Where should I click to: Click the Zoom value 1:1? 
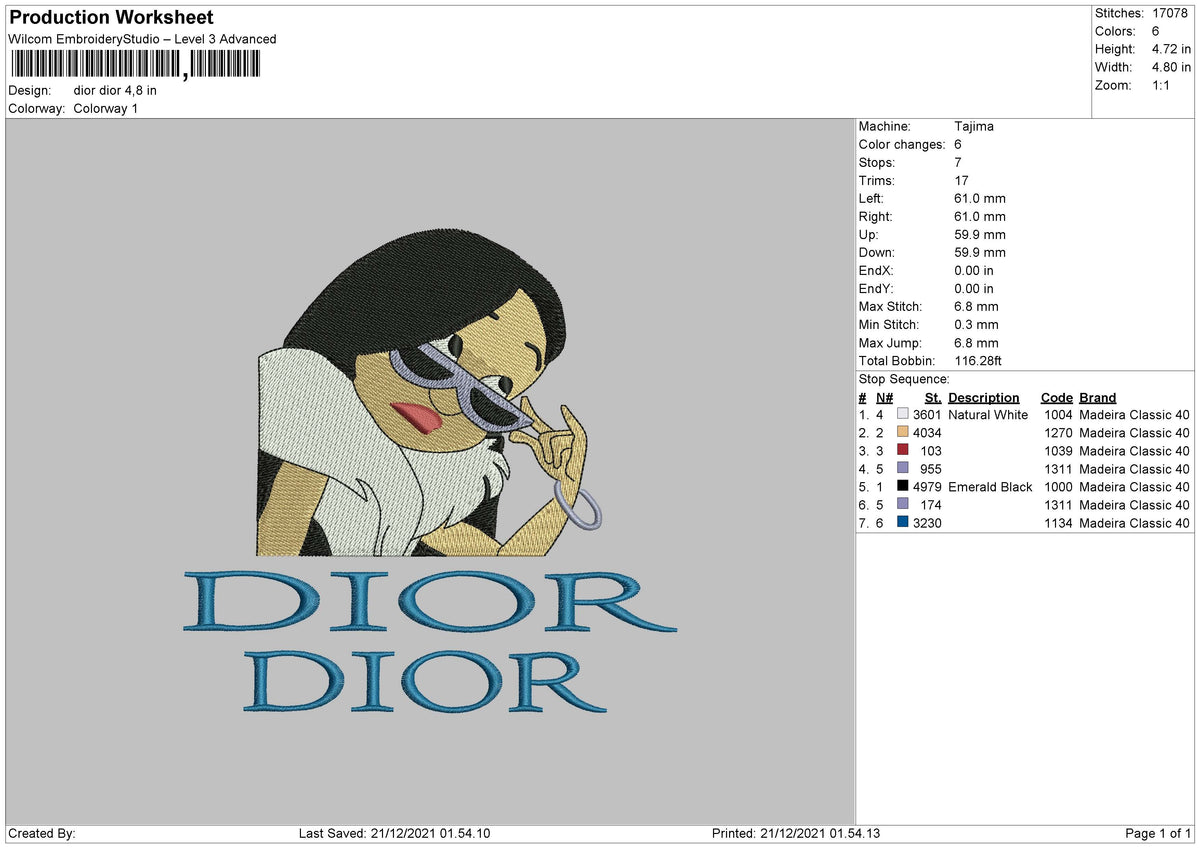tap(1163, 85)
